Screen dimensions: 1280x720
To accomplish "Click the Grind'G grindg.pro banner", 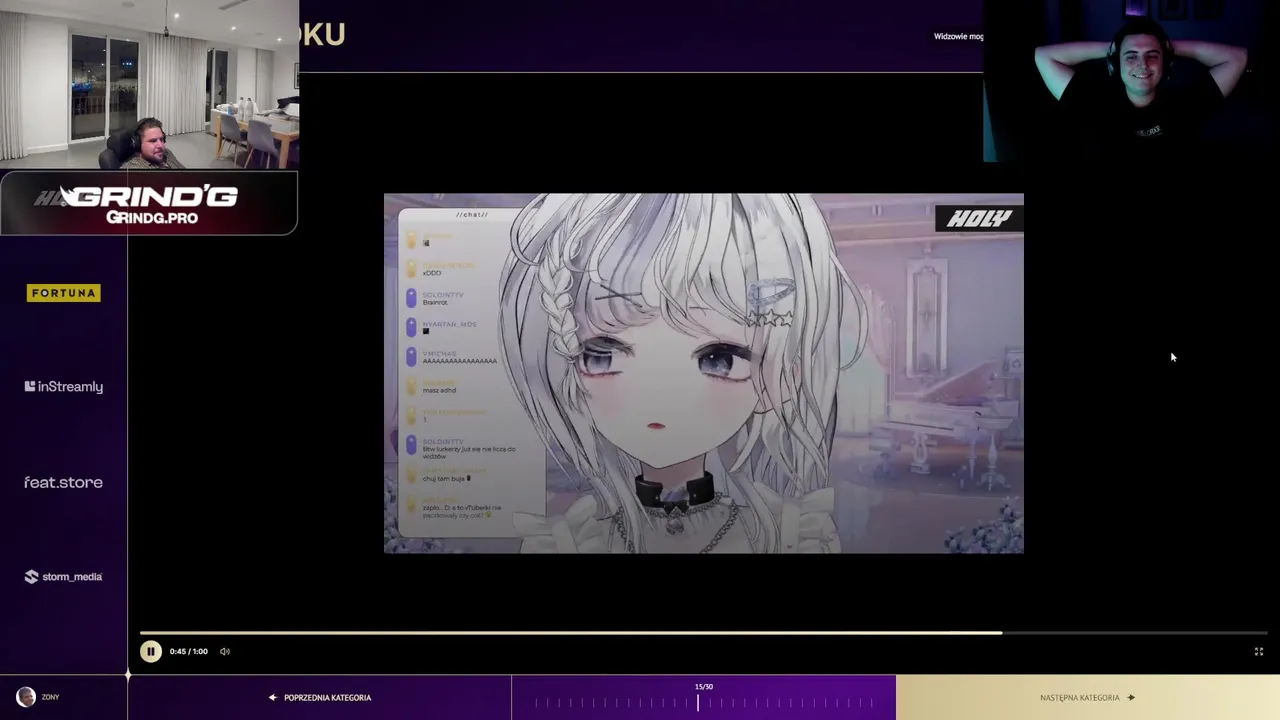I will click(149, 203).
